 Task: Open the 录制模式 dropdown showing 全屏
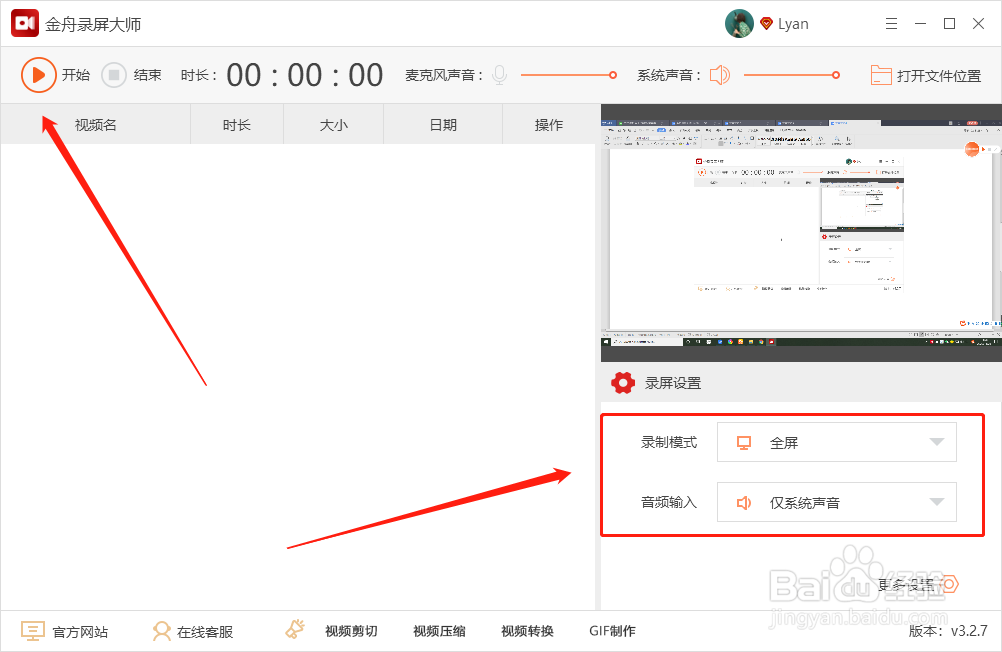click(836, 441)
